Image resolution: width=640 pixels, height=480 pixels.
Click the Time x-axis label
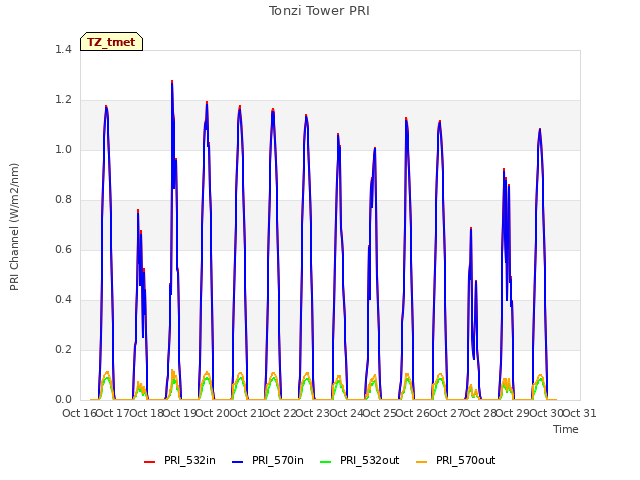click(566, 429)
